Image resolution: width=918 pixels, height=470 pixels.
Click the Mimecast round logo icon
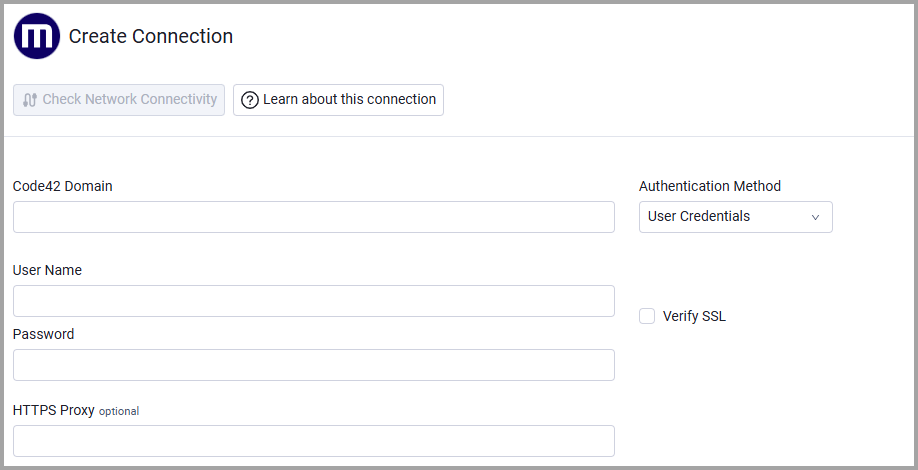tap(37, 36)
